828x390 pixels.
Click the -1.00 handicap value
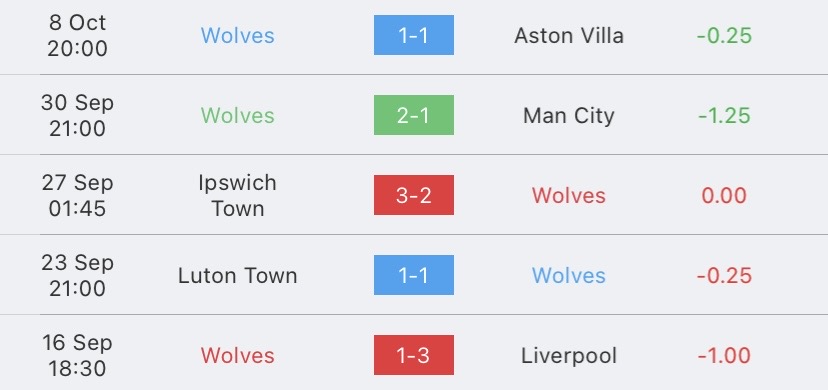click(724, 356)
